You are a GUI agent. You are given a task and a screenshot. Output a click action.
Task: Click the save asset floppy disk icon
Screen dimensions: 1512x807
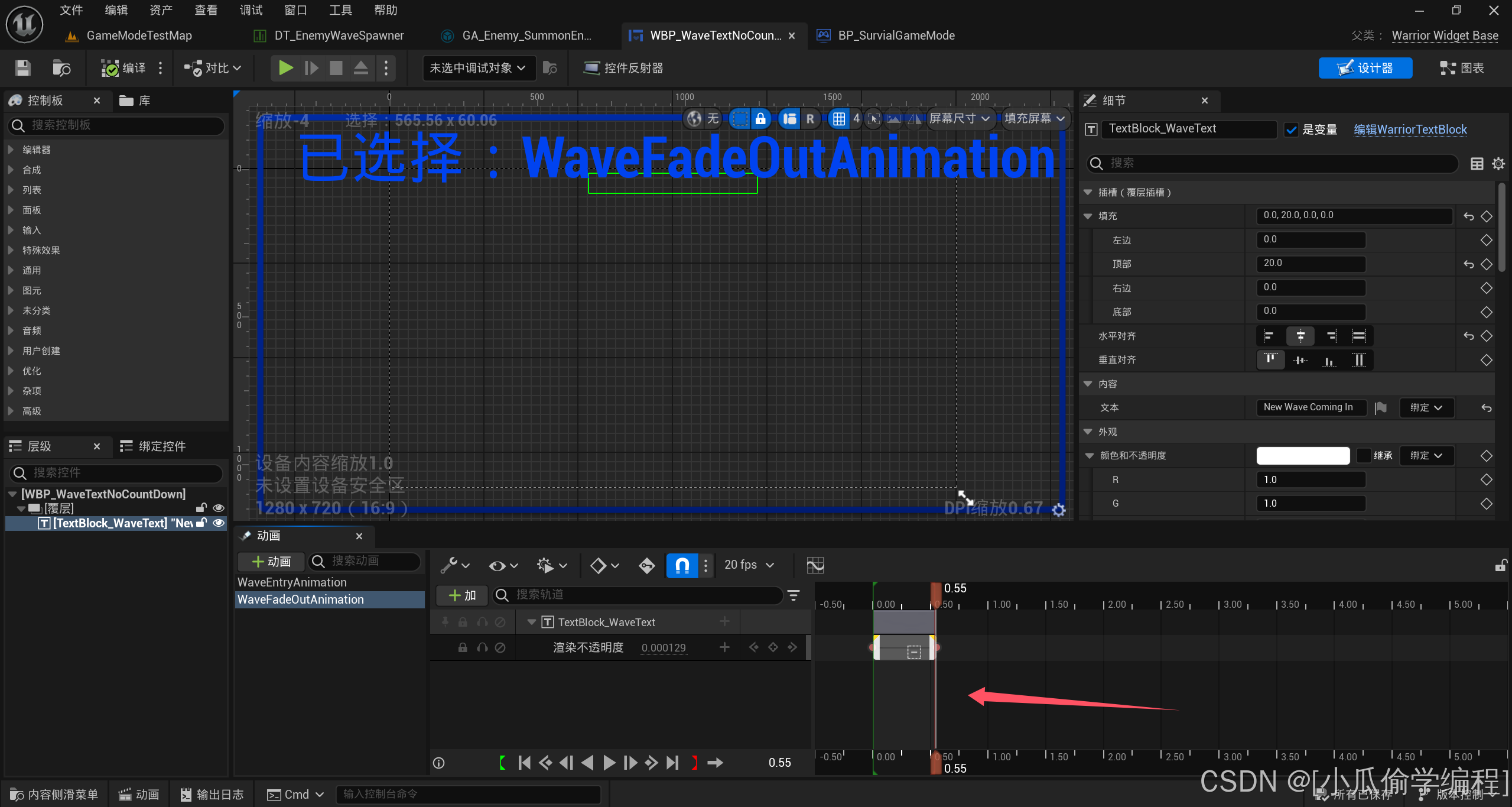click(22, 68)
